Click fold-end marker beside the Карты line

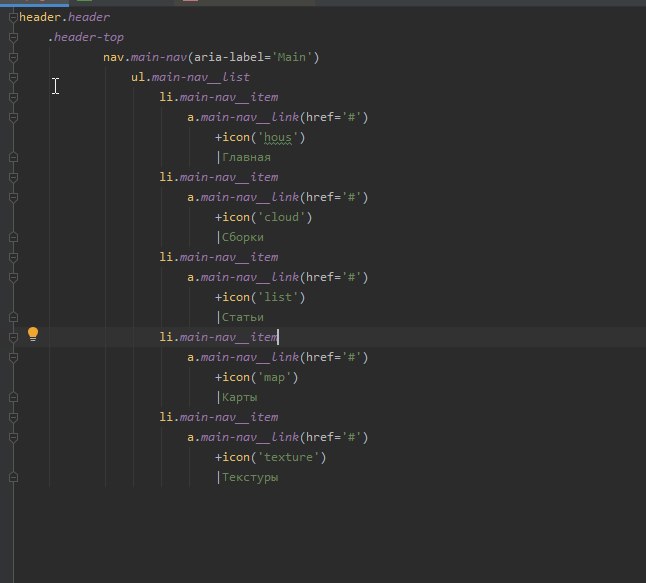(13, 398)
